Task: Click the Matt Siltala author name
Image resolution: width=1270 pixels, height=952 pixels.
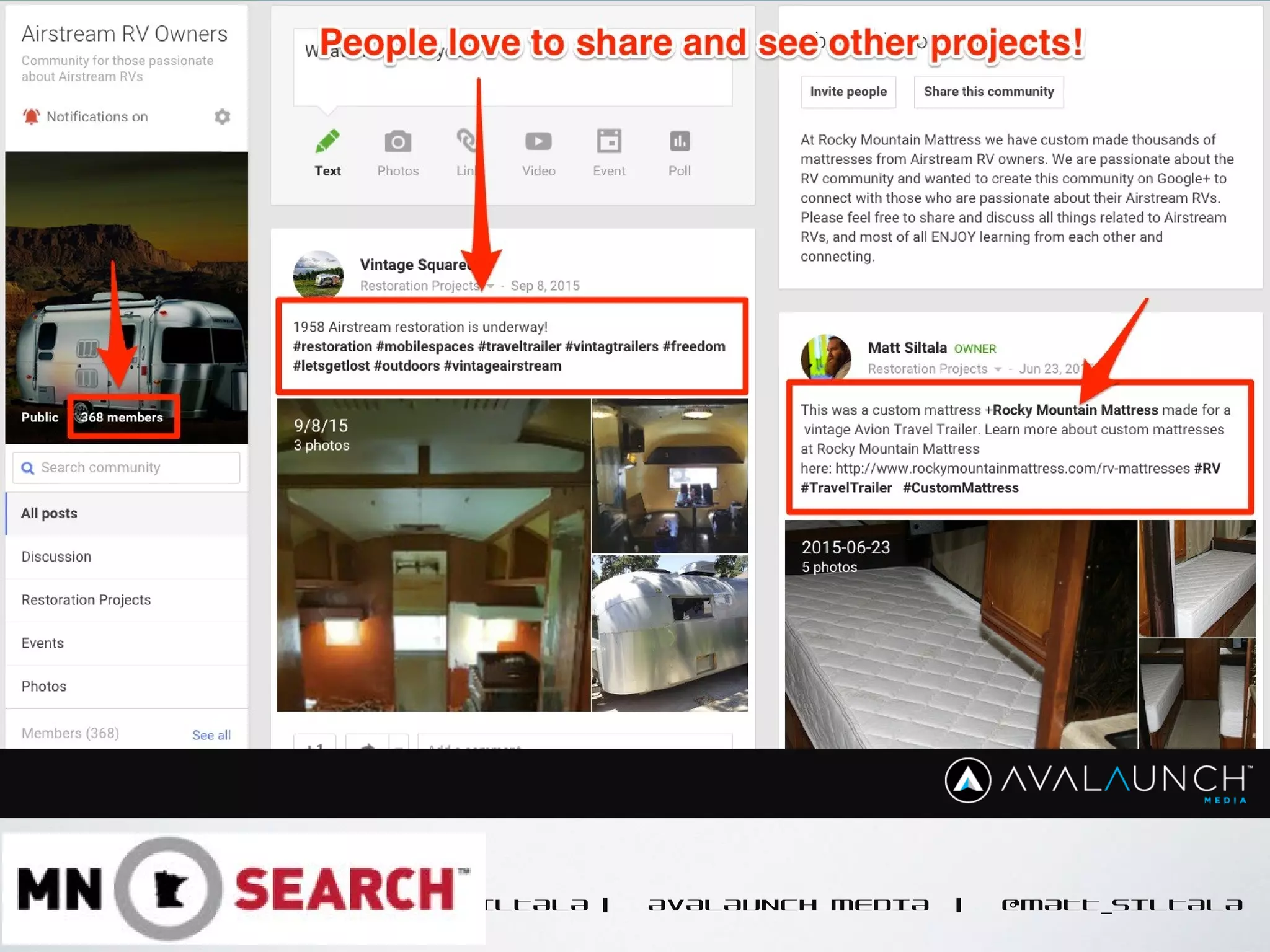Action: click(907, 348)
